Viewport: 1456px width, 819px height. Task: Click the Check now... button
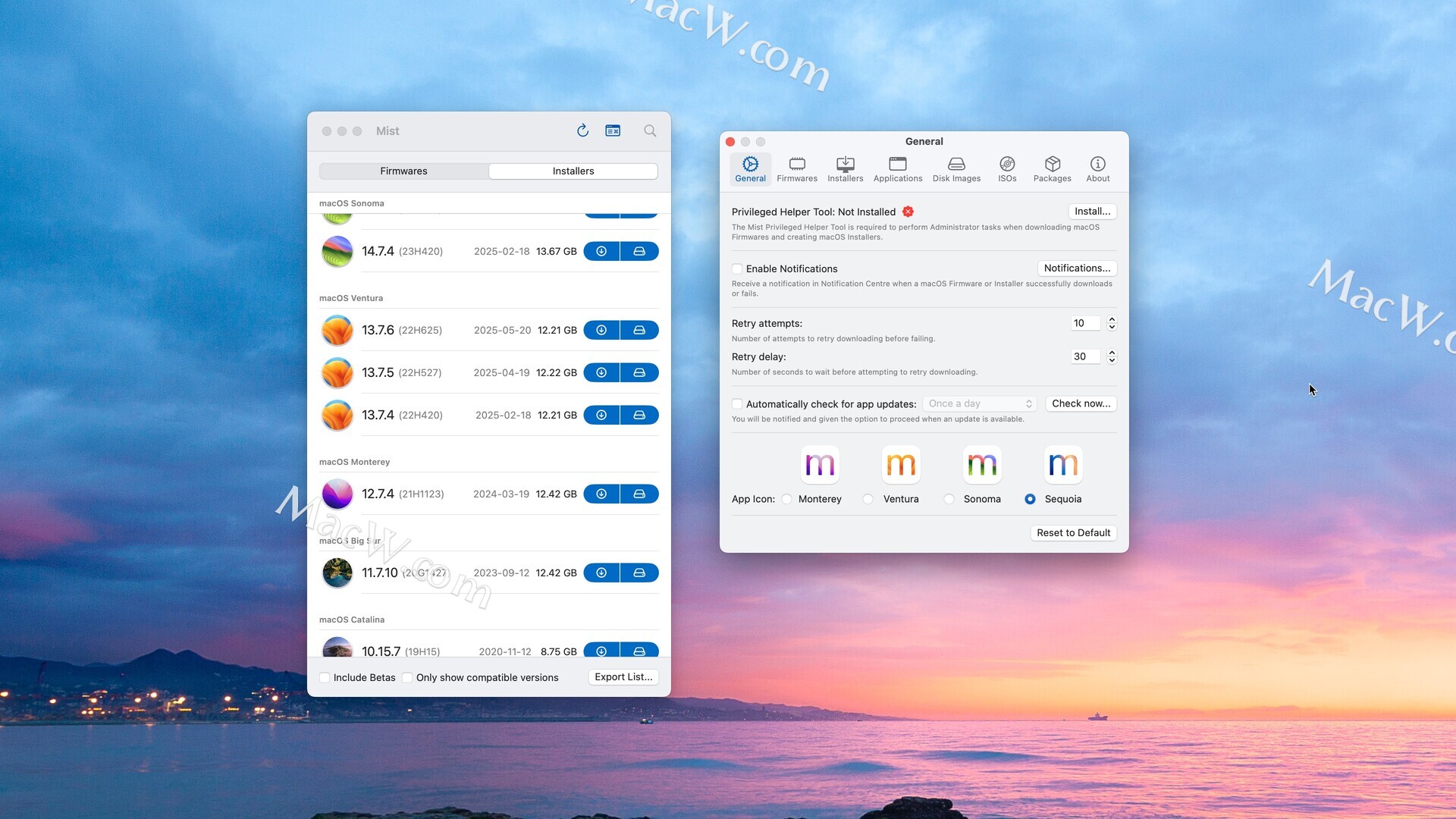pyautogui.click(x=1081, y=403)
